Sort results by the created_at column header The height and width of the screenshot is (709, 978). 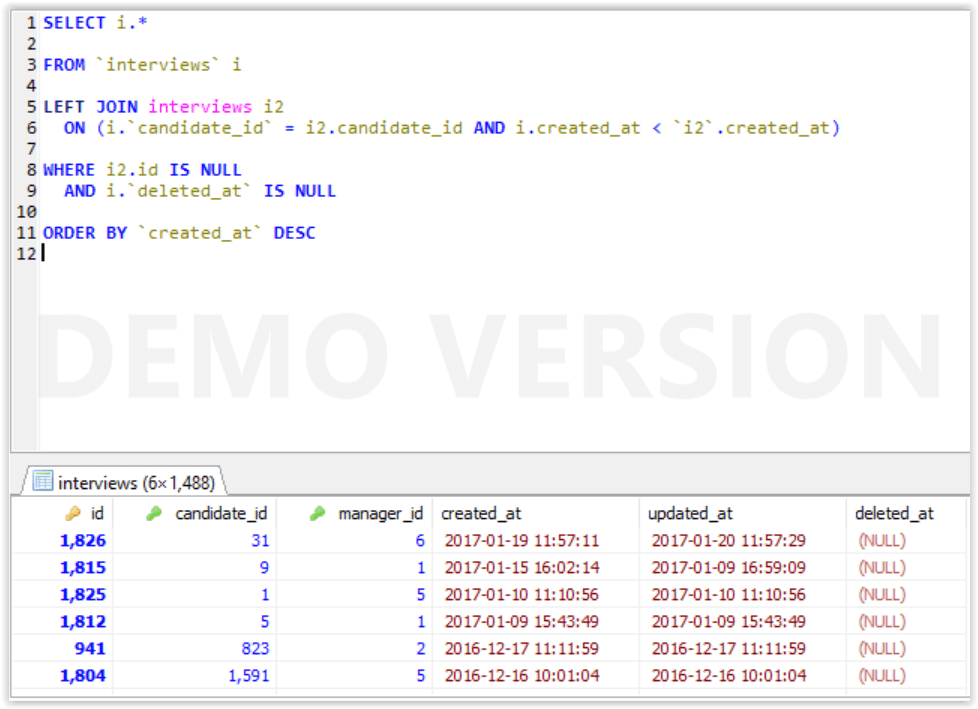[x=481, y=513]
